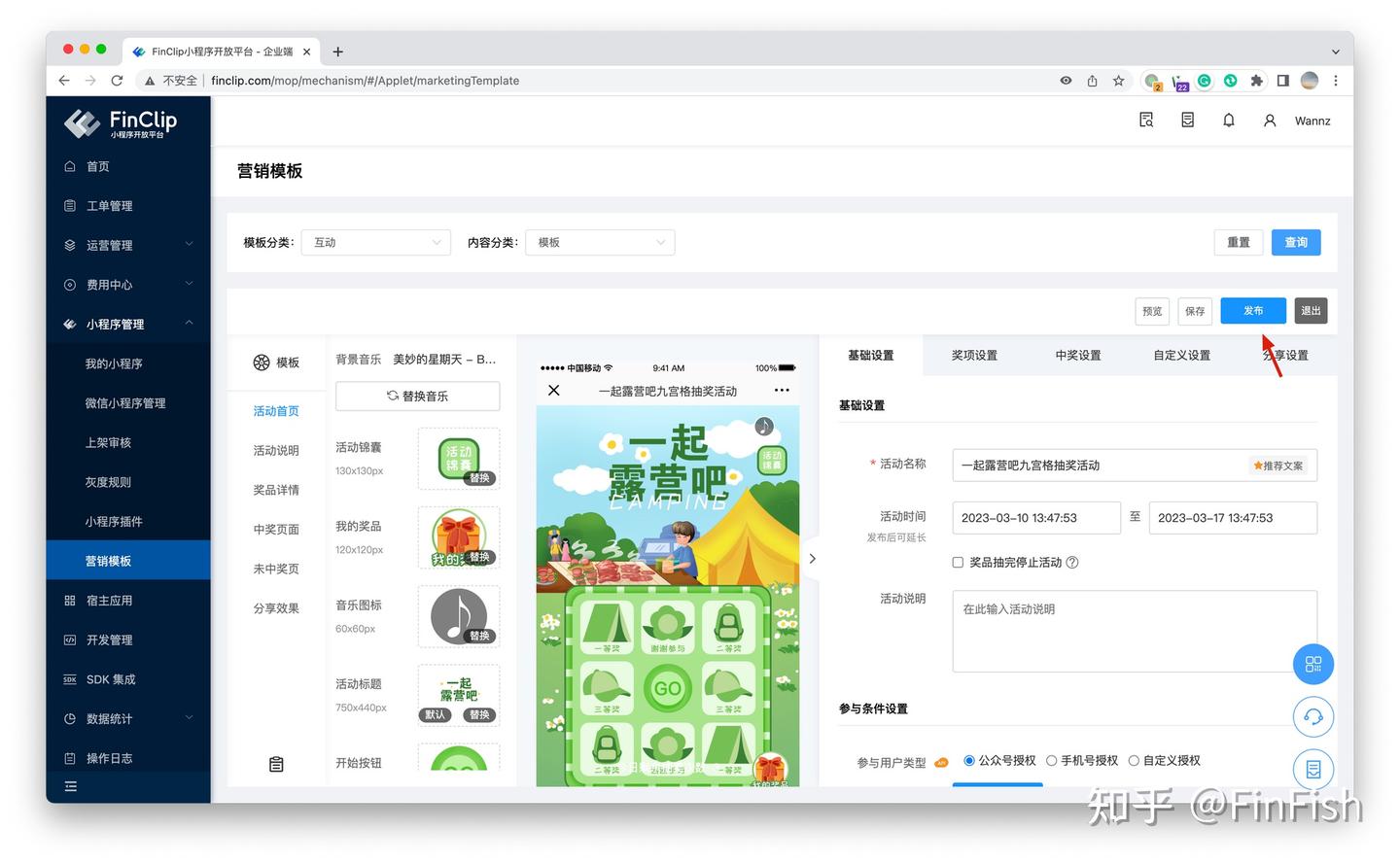Click 默认 on the 活动标题 image

436,714
